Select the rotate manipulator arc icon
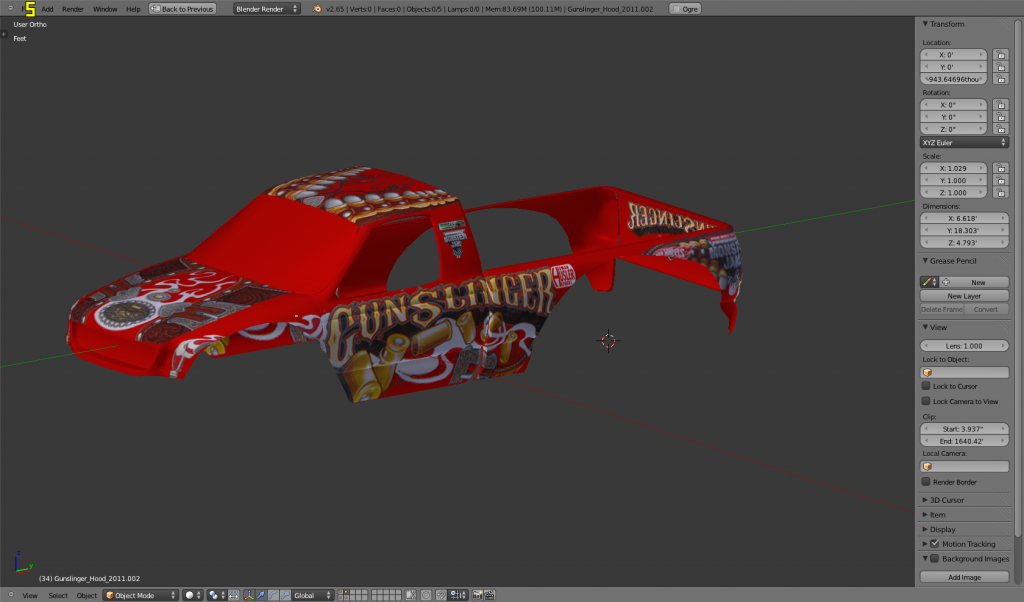Viewport: 1024px width, 602px height. [273, 595]
